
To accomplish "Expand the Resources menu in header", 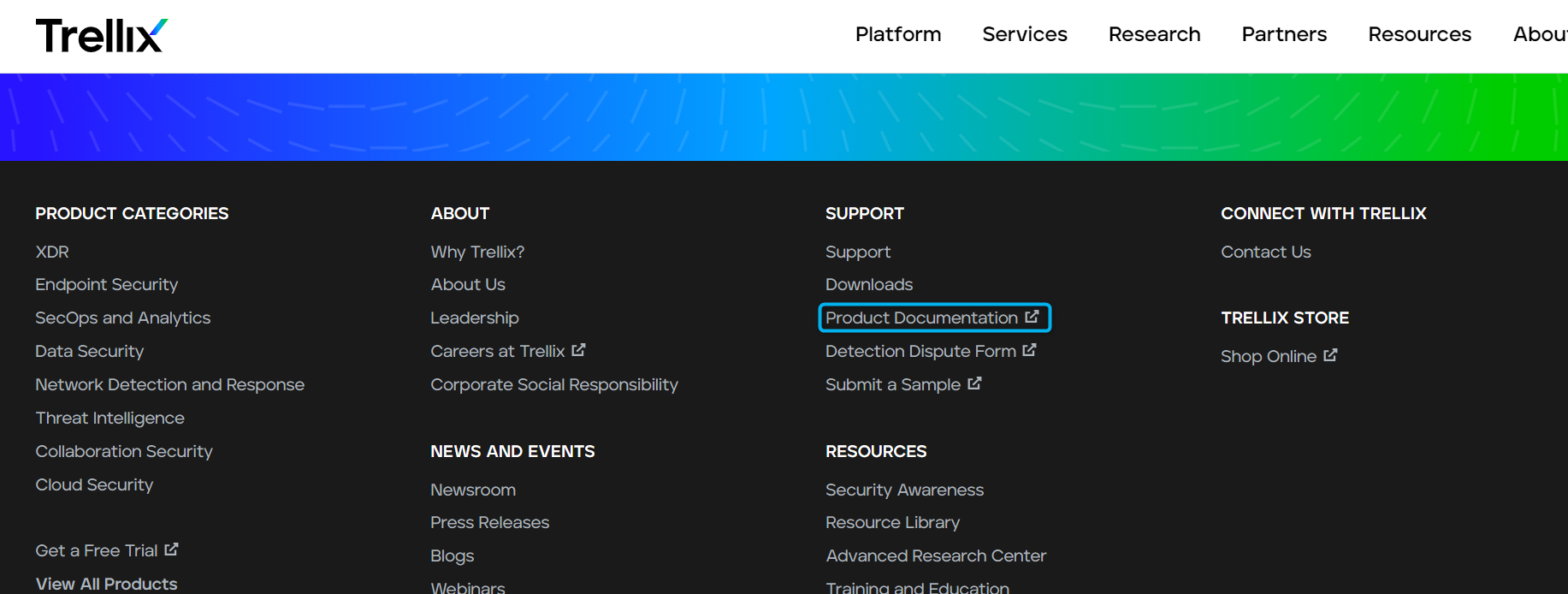I will (x=1419, y=34).
